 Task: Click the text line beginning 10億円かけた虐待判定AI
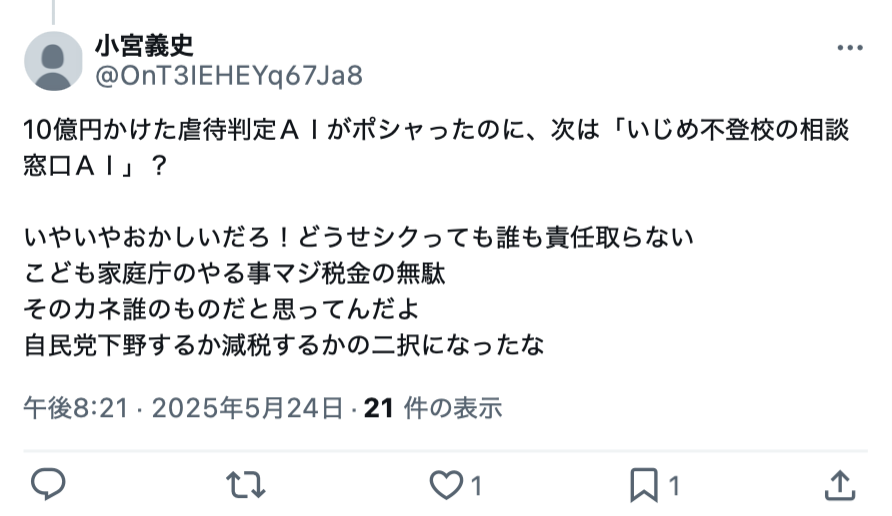(436, 130)
